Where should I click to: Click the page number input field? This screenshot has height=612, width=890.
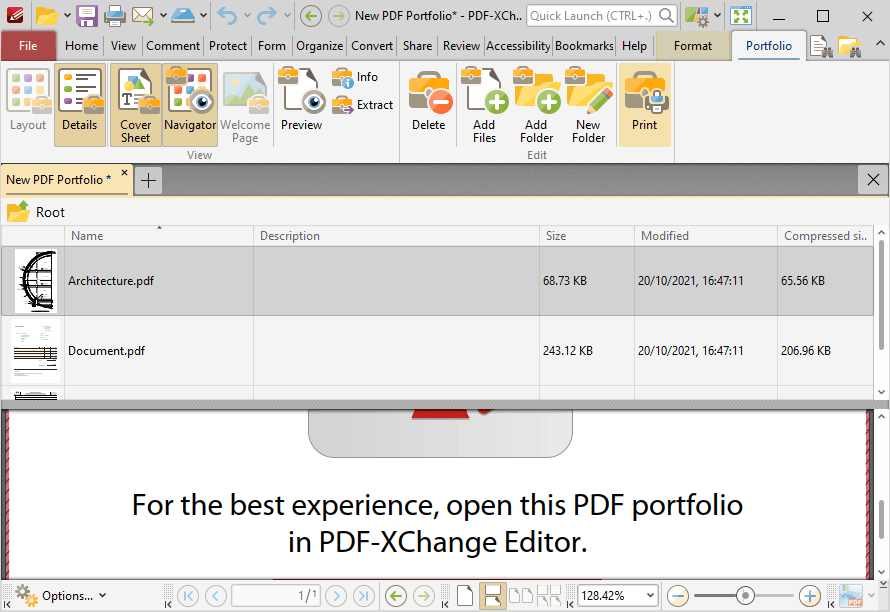click(276, 596)
